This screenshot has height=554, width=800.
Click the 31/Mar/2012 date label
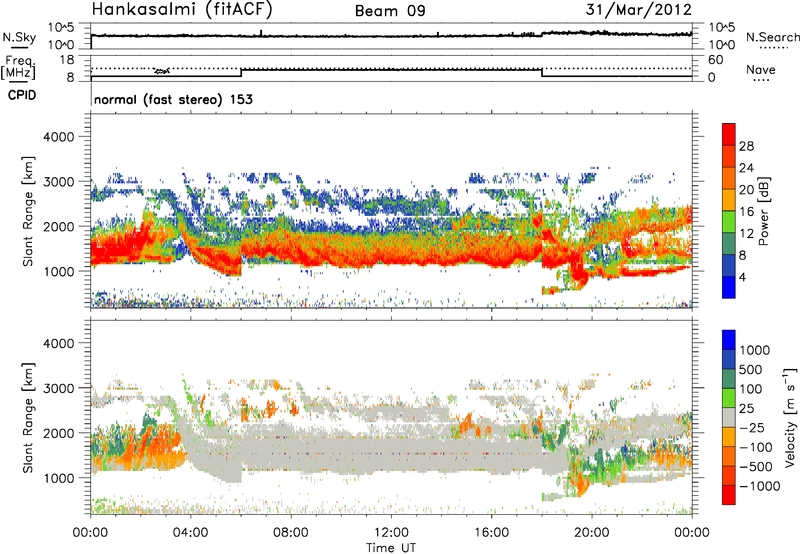(x=639, y=9)
